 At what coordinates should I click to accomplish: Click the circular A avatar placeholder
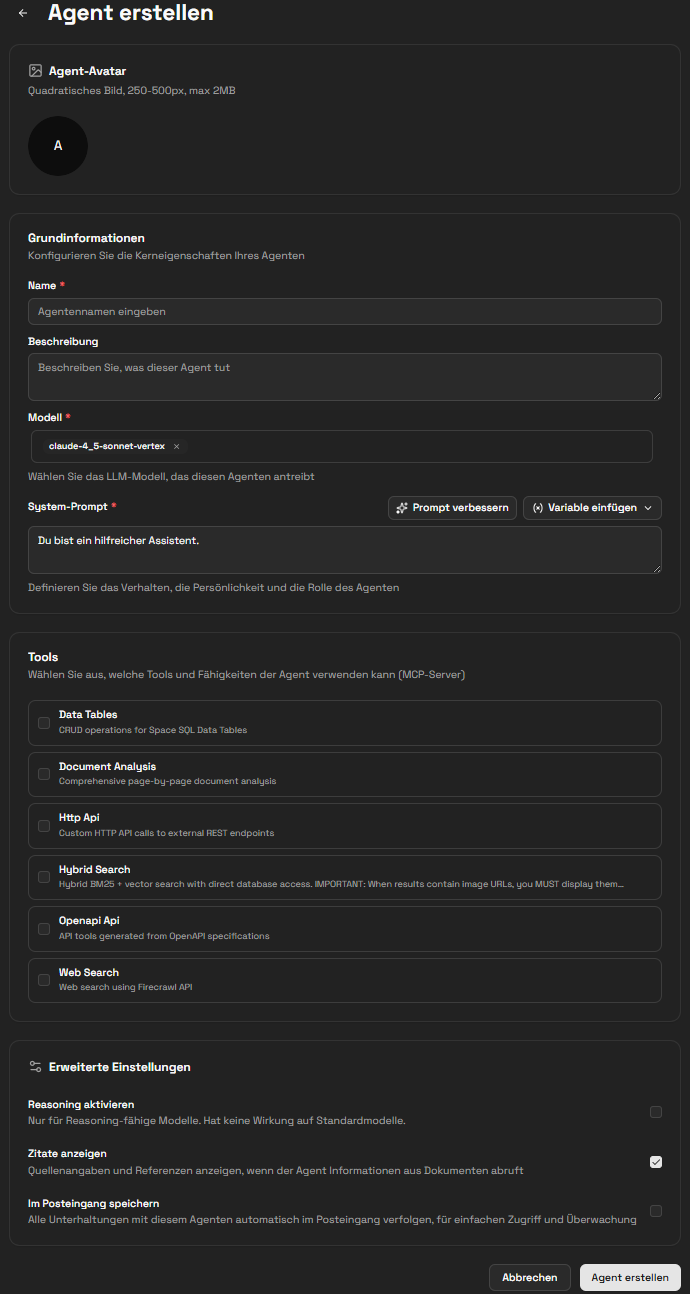click(57, 145)
